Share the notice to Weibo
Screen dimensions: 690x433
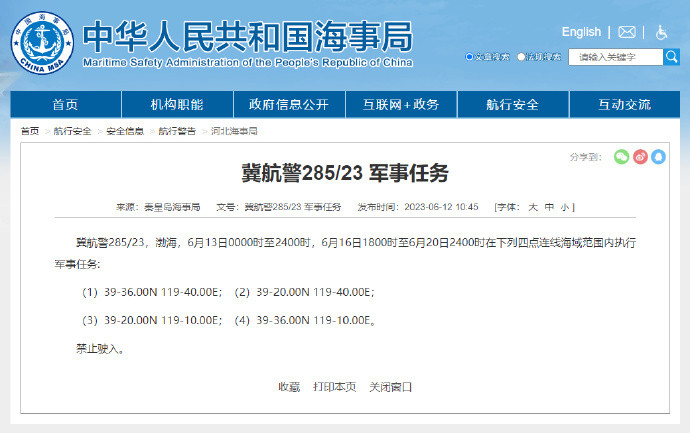pyautogui.click(x=640, y=157)
